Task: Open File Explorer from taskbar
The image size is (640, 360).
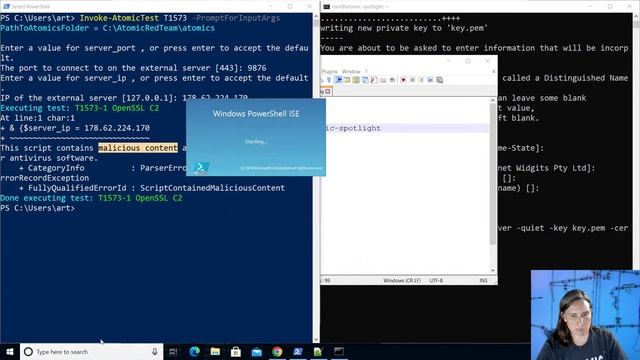Action: pos(215,352)
